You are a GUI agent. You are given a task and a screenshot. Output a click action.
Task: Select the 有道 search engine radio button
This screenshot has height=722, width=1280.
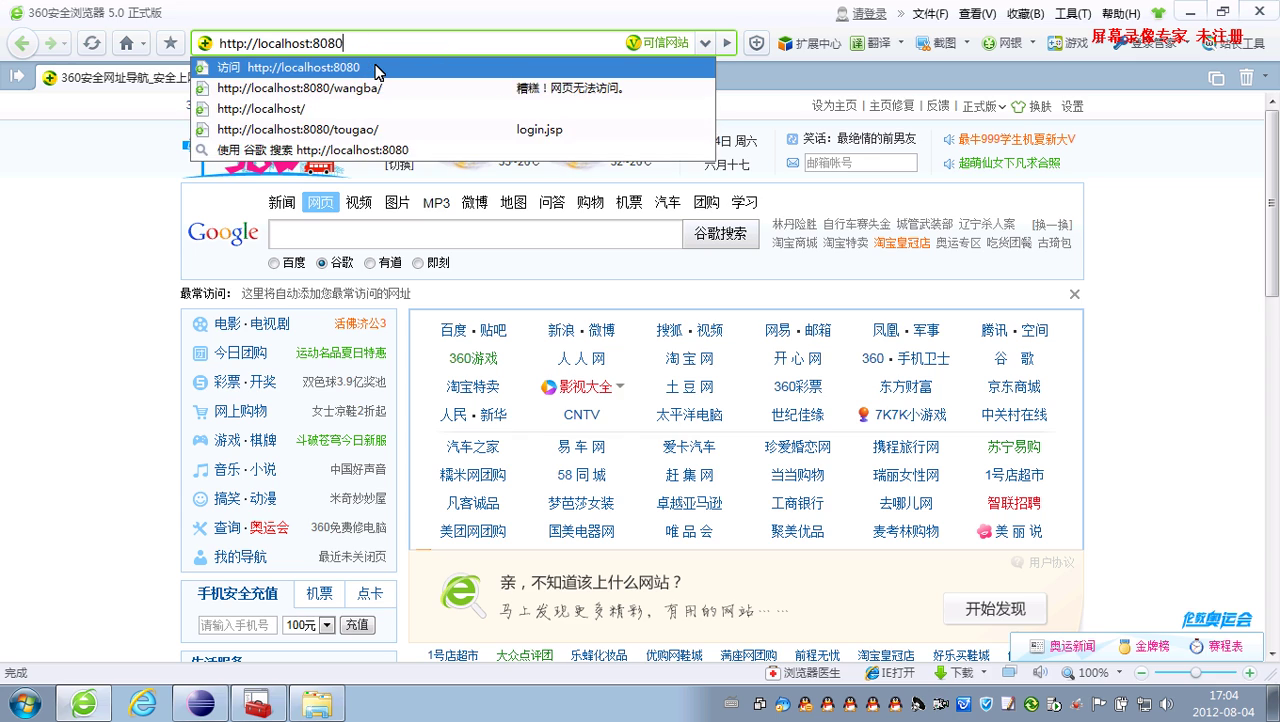click(x=370, y=263)
